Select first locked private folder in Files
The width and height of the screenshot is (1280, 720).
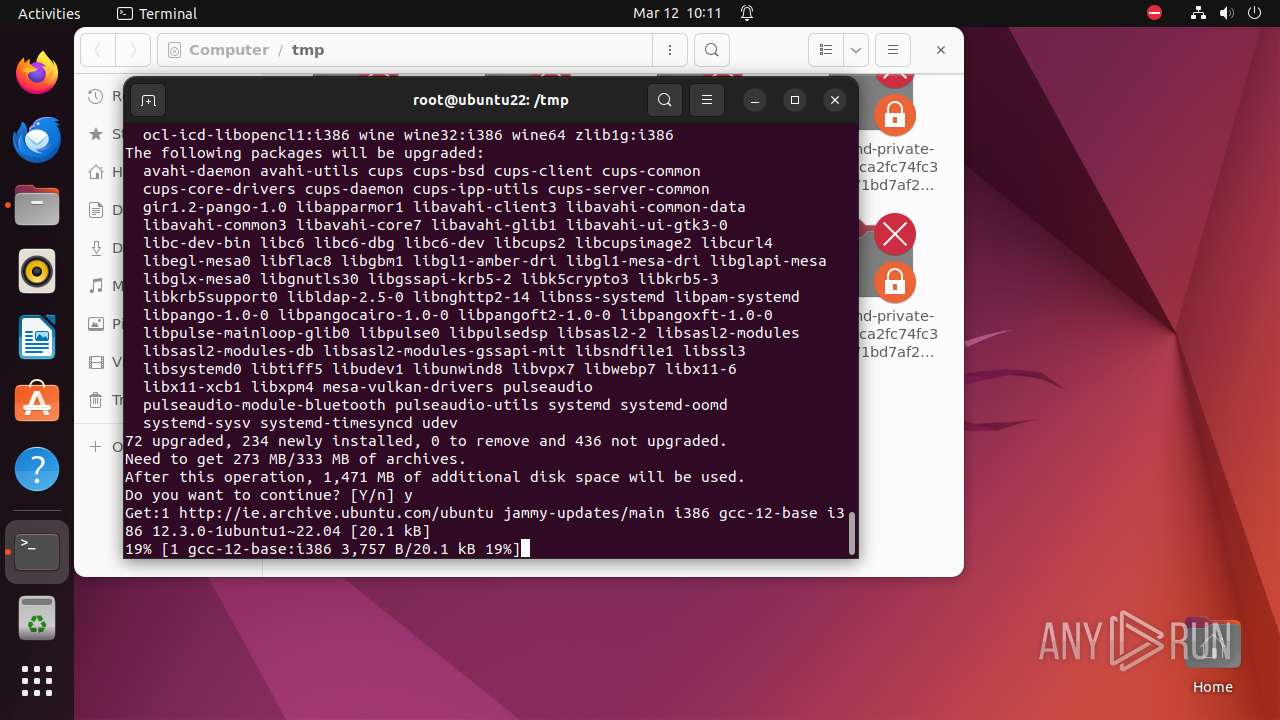tap(895, 133)
